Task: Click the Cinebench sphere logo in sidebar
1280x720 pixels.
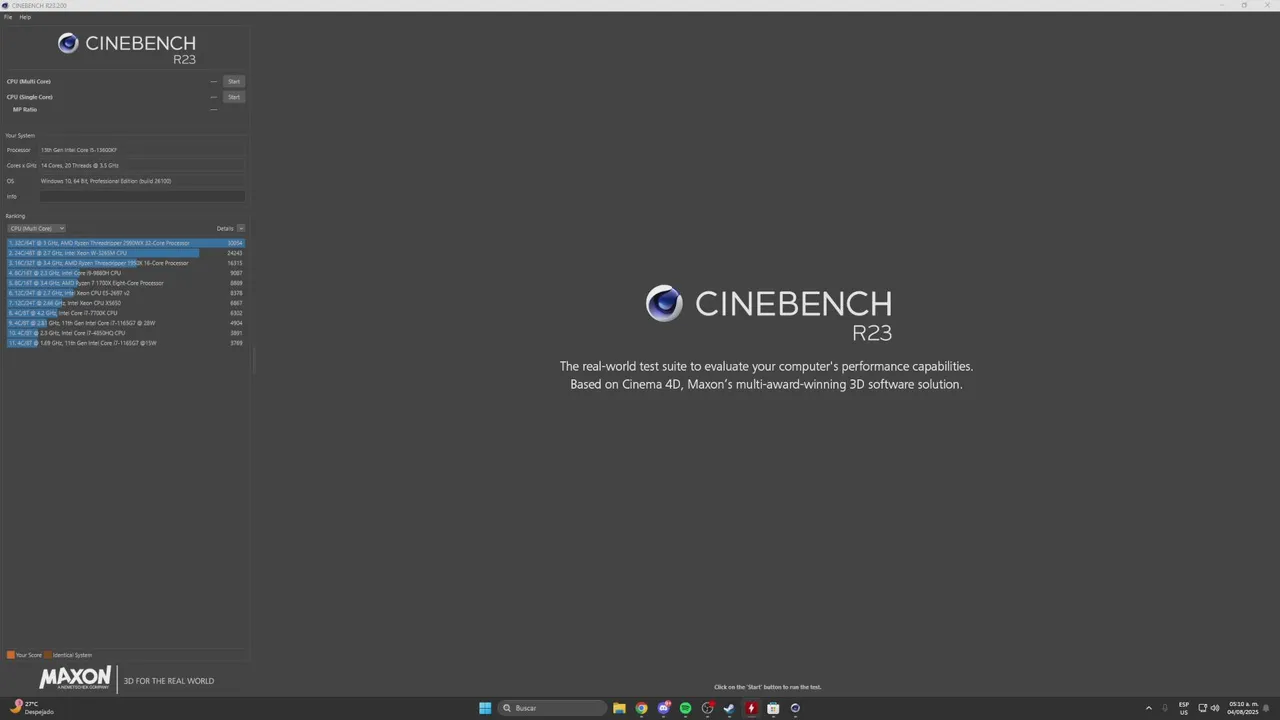Action: 68,43
